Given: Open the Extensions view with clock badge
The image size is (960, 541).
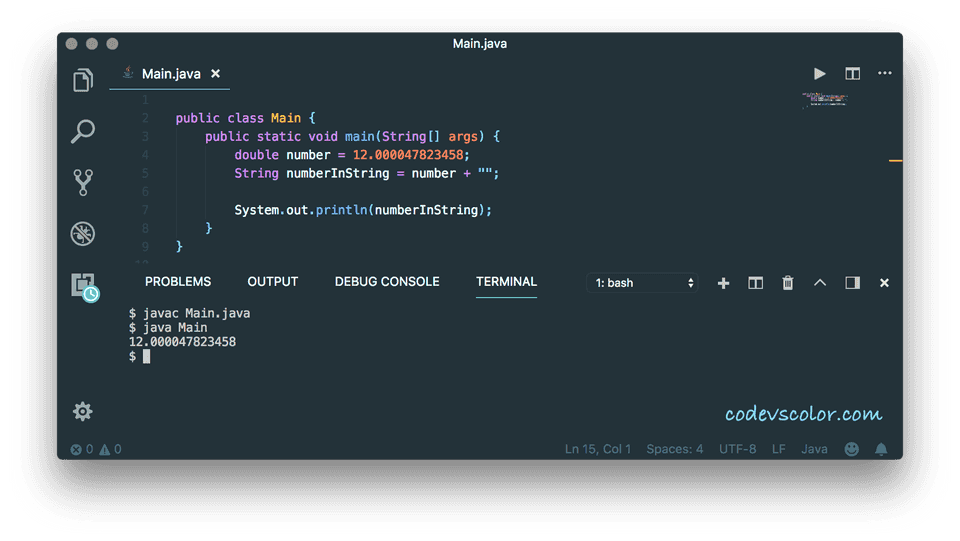Looking at the screenshot, I should click(84, 286).
